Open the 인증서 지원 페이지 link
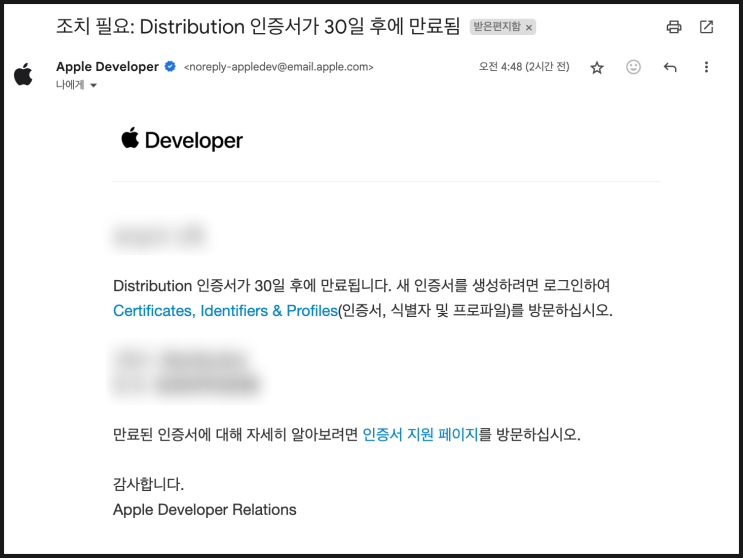This screenshot has width=743, height=558. point(420,434)
